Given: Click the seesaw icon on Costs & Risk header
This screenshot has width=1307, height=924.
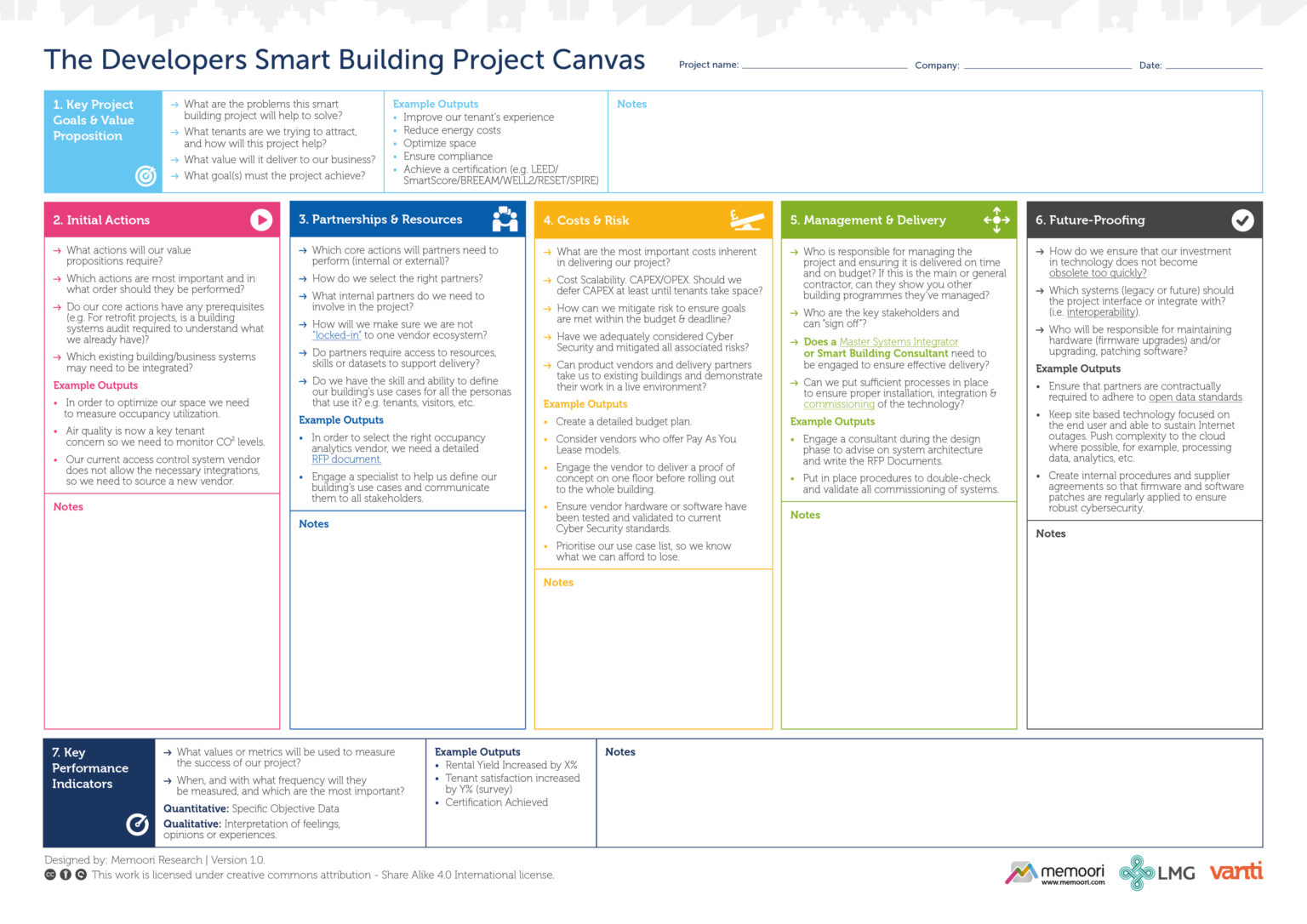Looking at the screenshot, I should pyautogui.click(x=745, y=221).
